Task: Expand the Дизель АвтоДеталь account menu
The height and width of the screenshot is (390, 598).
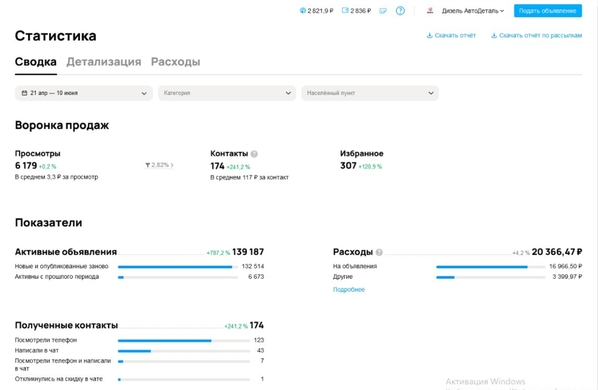Action: [x=473, y=11]
